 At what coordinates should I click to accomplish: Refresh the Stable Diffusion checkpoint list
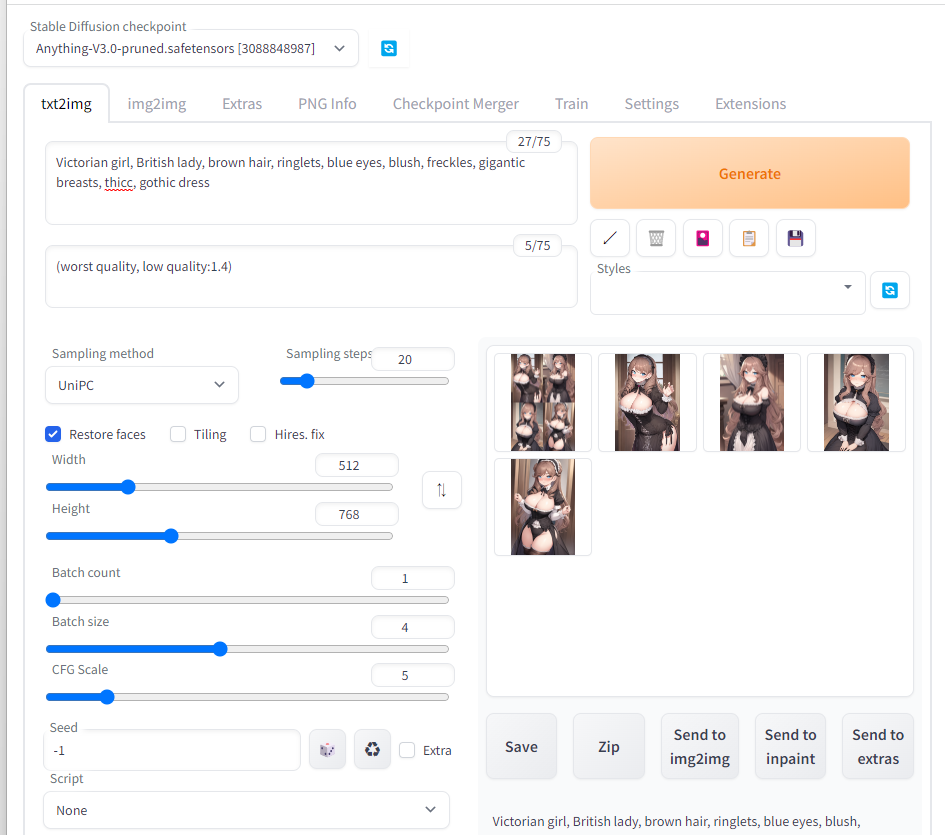pyautogui.click(x=389, y=48)
